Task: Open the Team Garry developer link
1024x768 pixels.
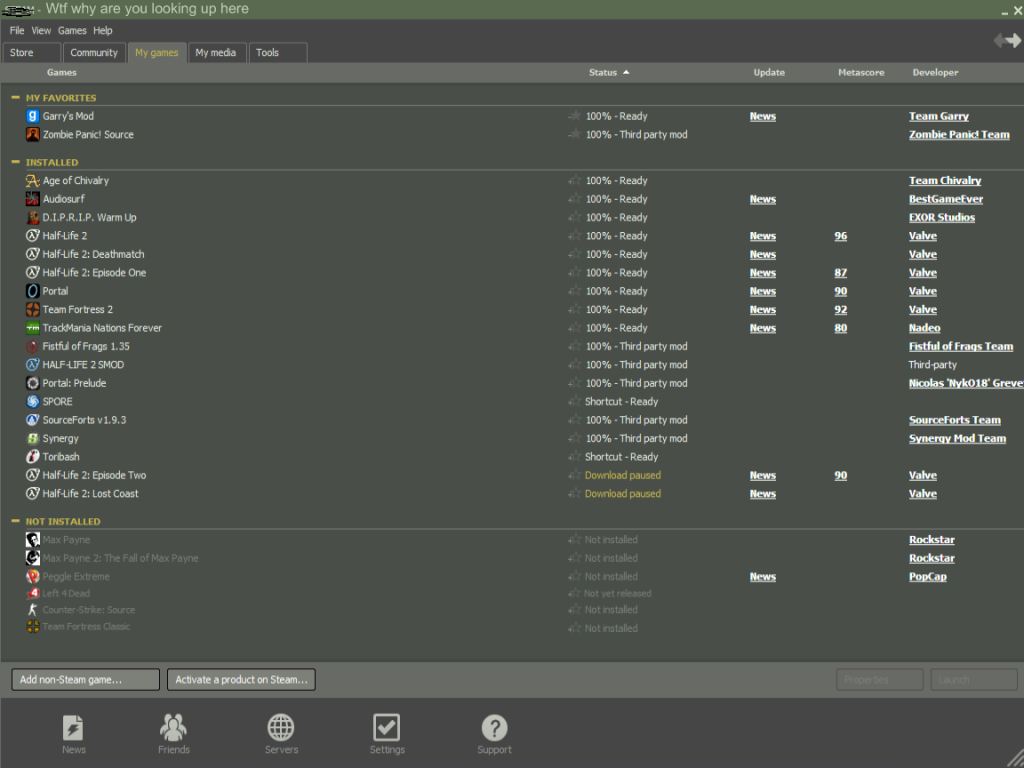Action: point(938,116)
